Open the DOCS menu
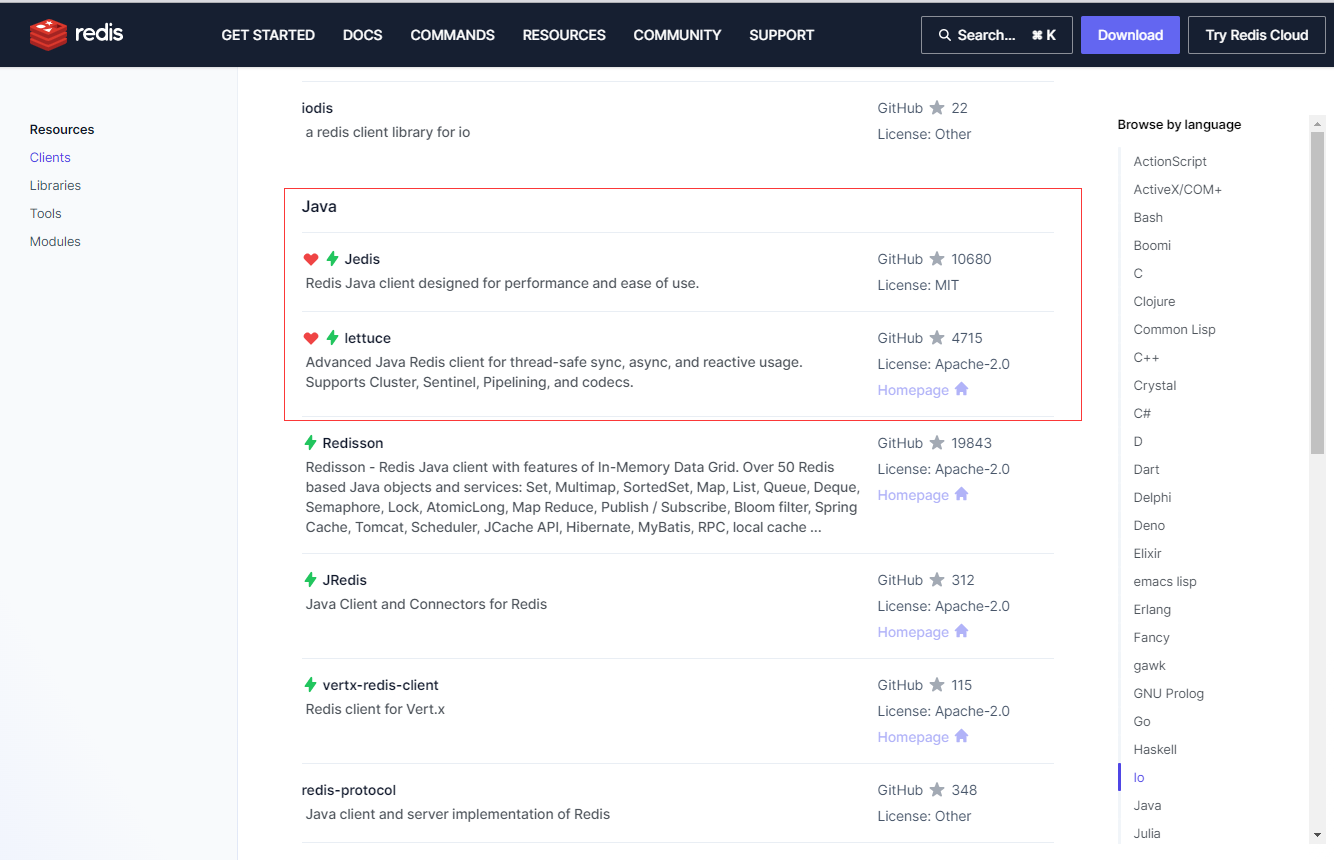This screenshot has height=860, width=1334. [x=363, y=35]
